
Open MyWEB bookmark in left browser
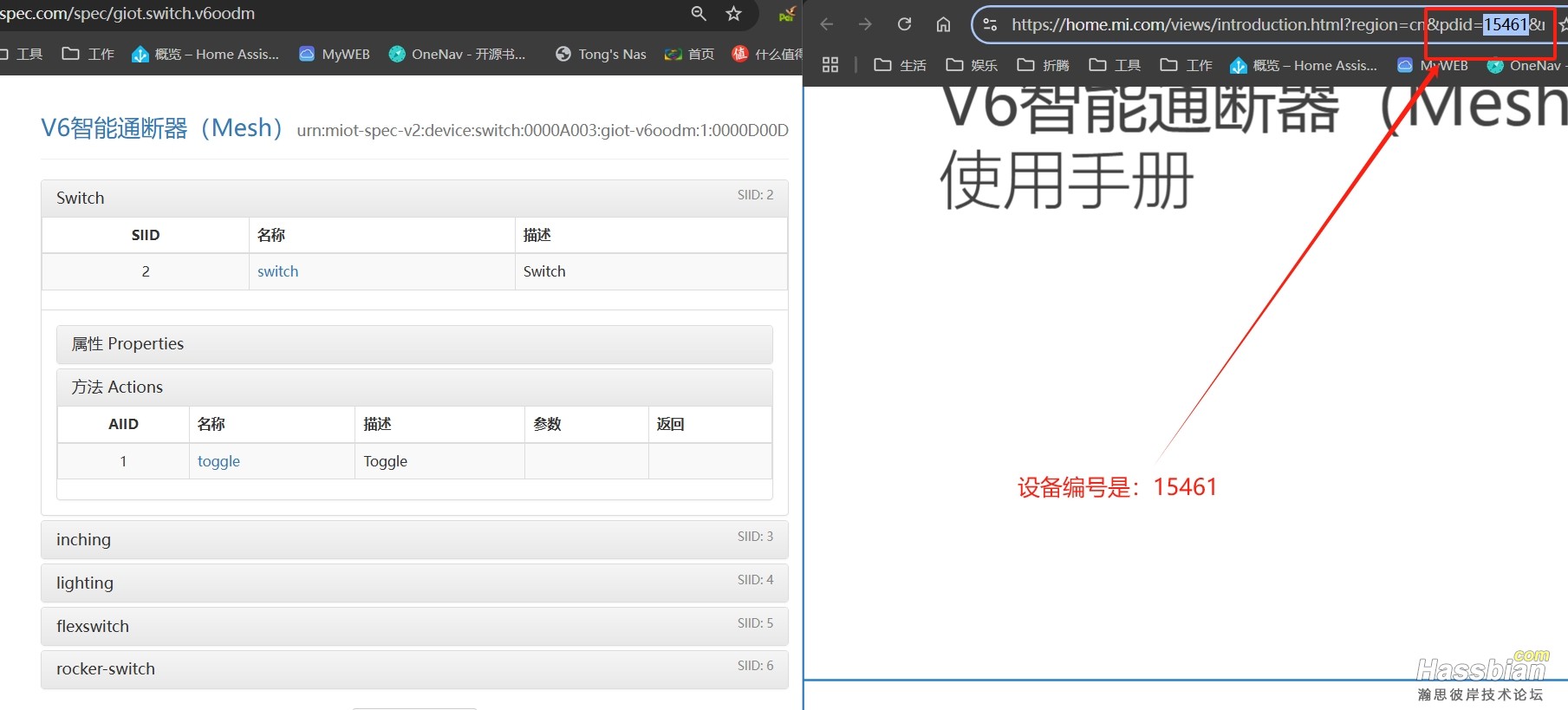(x=335, y=54)
